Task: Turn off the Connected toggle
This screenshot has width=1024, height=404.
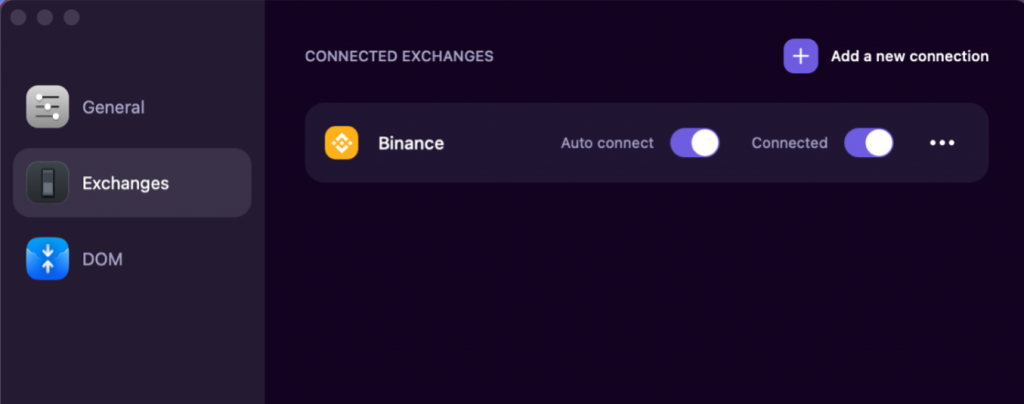Action: coord(868,143)
